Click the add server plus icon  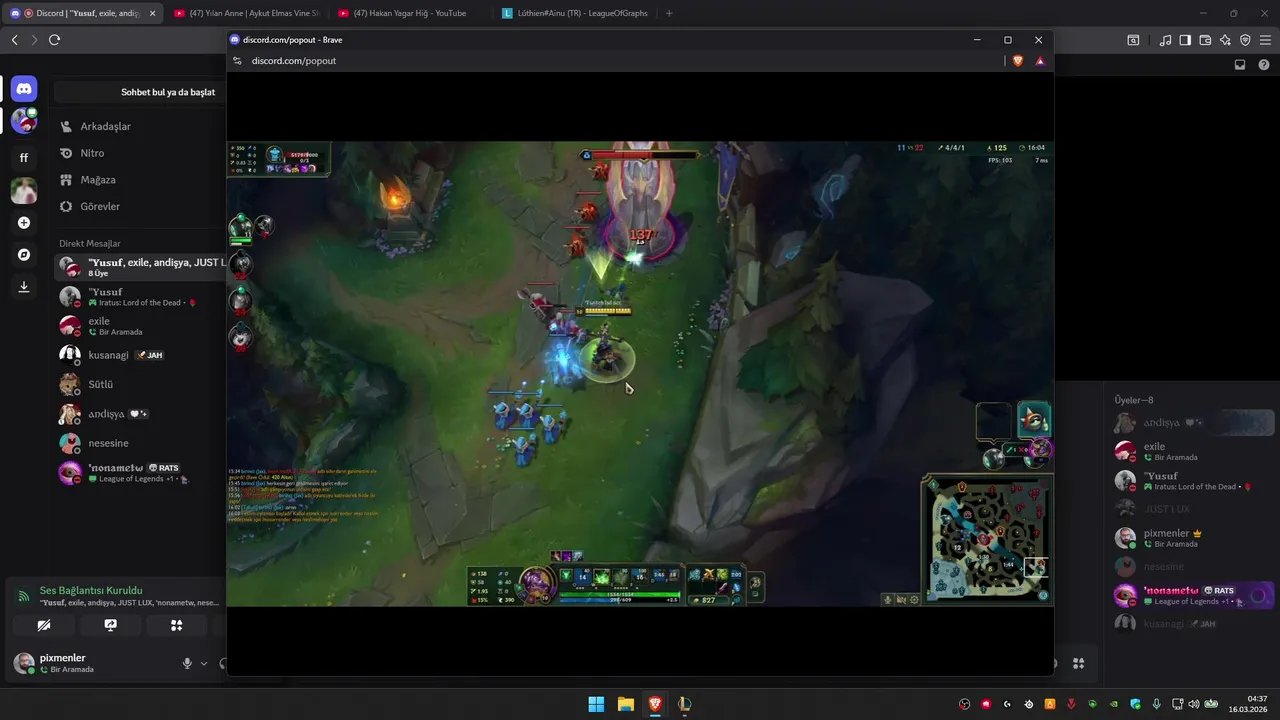click(24, 223)
